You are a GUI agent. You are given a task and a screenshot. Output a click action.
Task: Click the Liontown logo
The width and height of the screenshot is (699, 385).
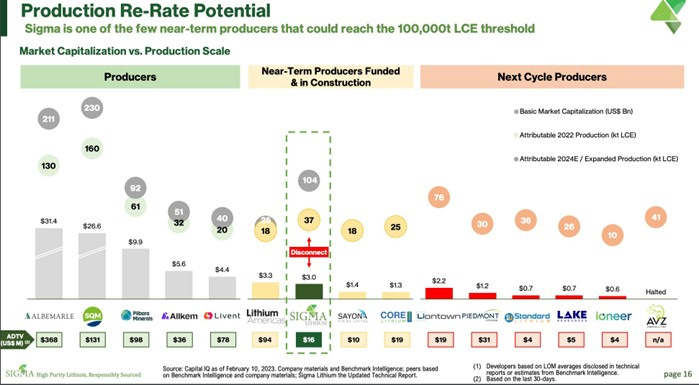(x=438, y=316)
